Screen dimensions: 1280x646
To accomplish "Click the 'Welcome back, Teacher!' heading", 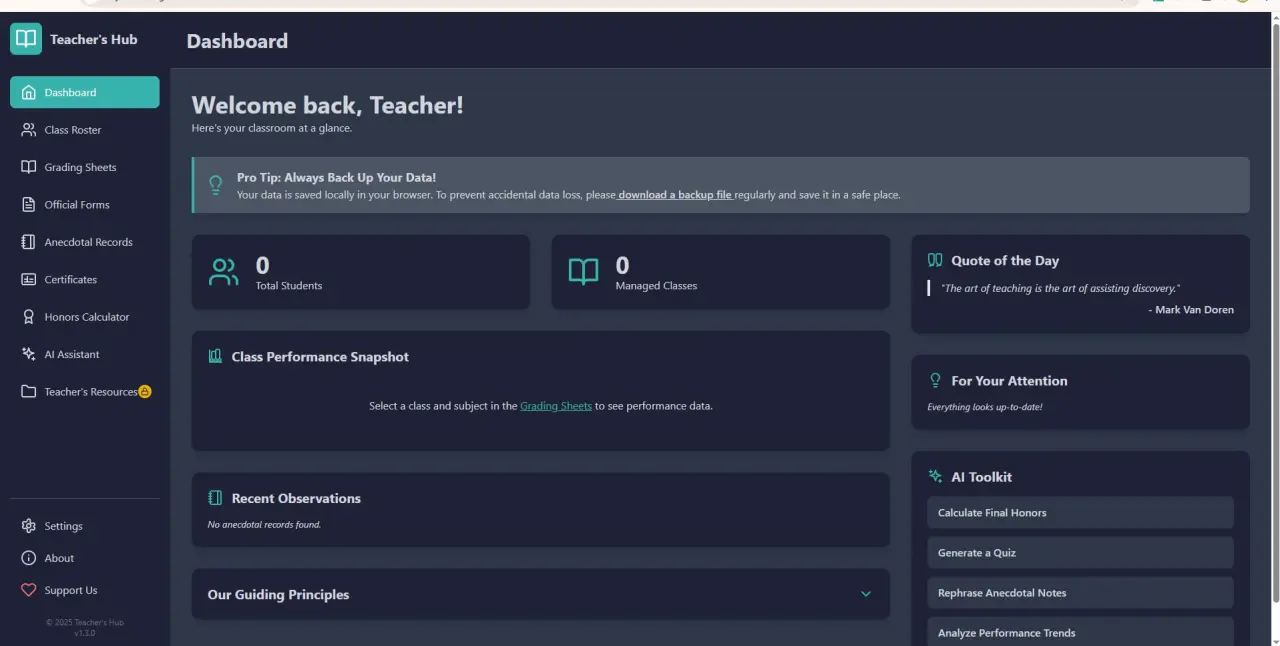I will (x=328, y=105).
